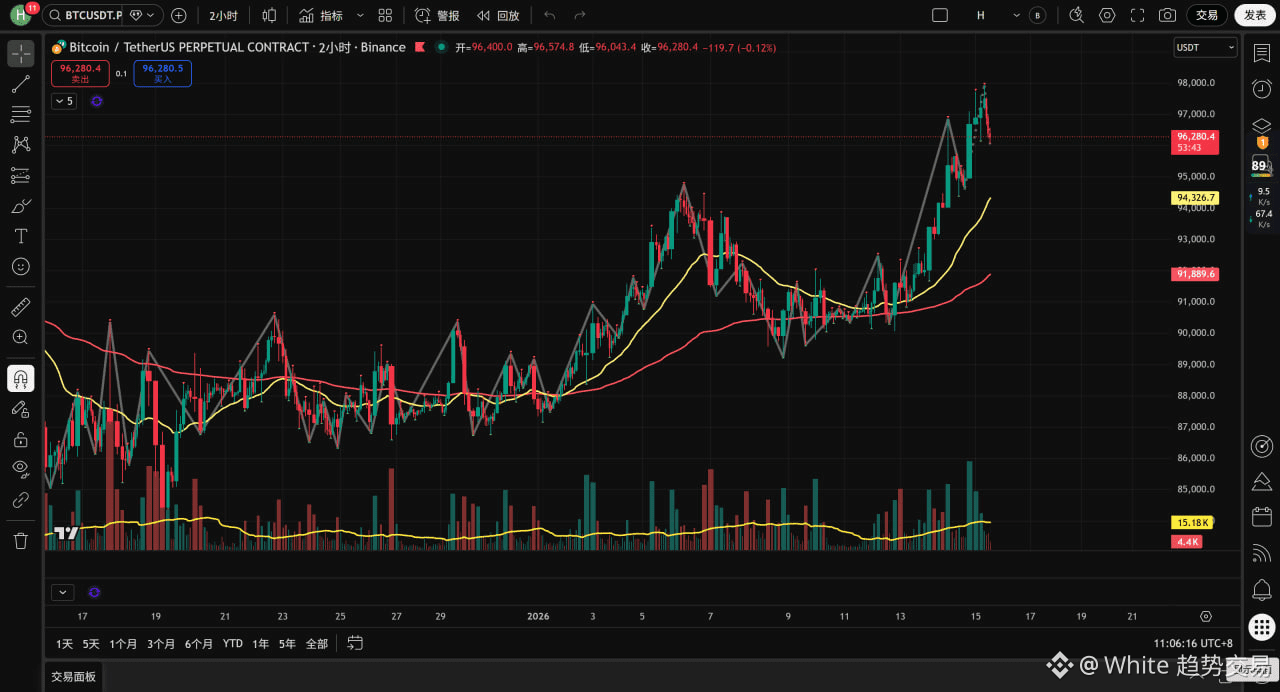
Task: Toggle lock all drawing tools
Action: 21,439
